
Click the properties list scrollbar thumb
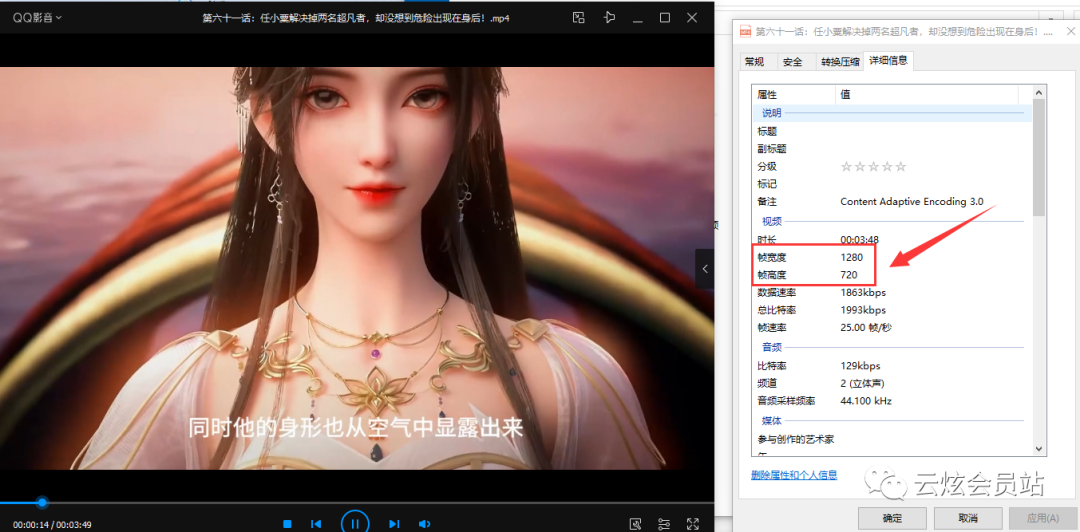(x=1039, y=157)
